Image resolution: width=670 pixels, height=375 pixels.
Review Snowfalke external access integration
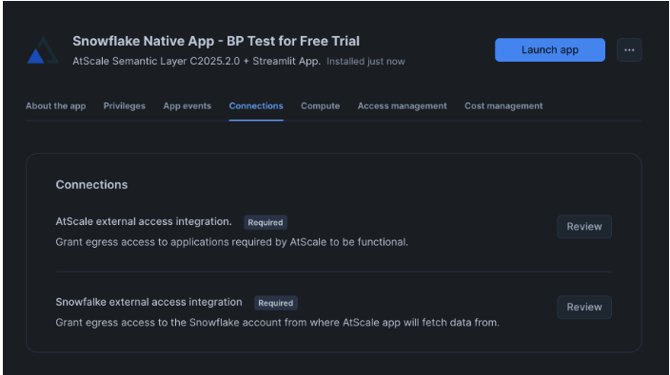[584, 307]
